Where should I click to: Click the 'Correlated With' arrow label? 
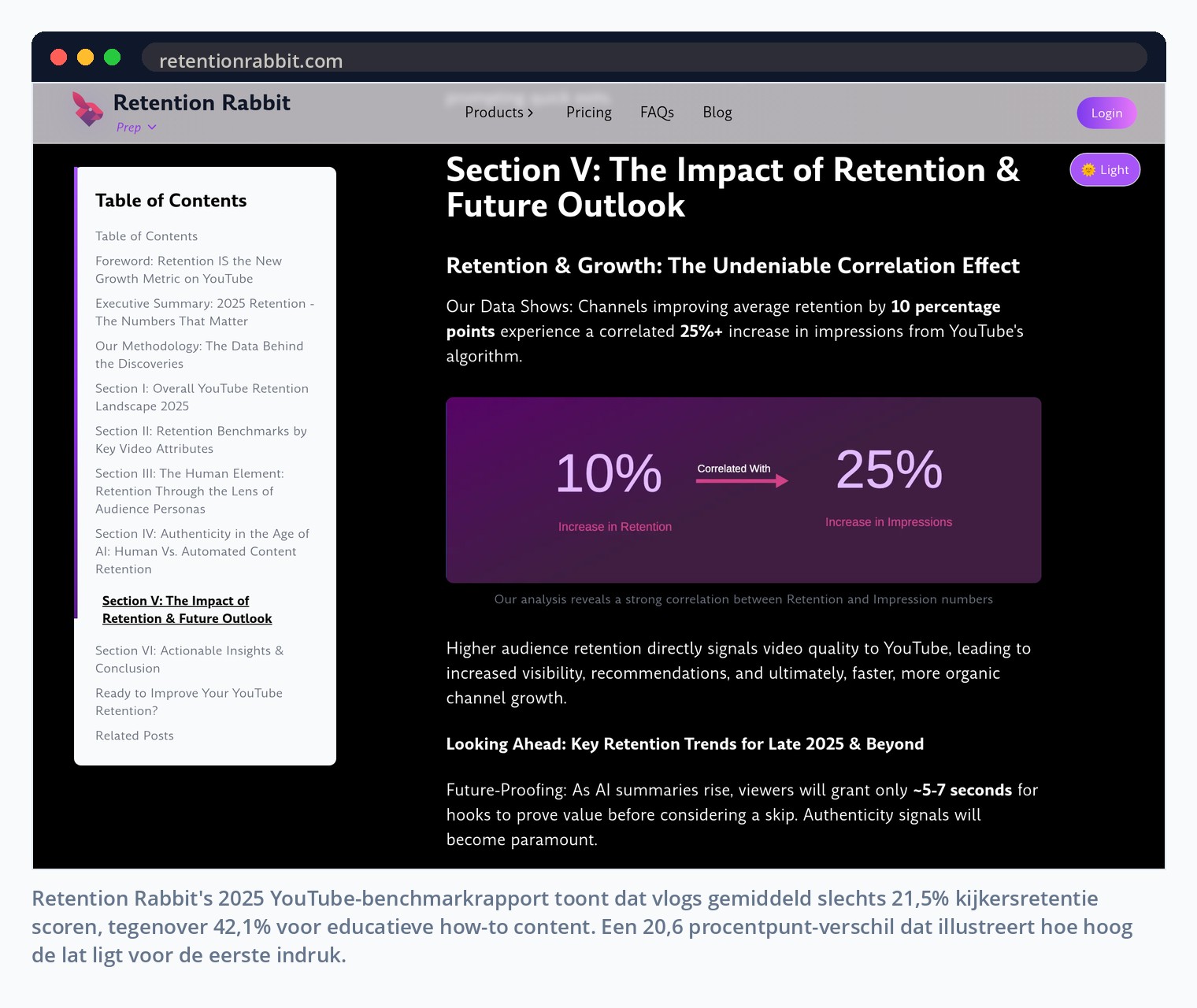coord(734,469)
